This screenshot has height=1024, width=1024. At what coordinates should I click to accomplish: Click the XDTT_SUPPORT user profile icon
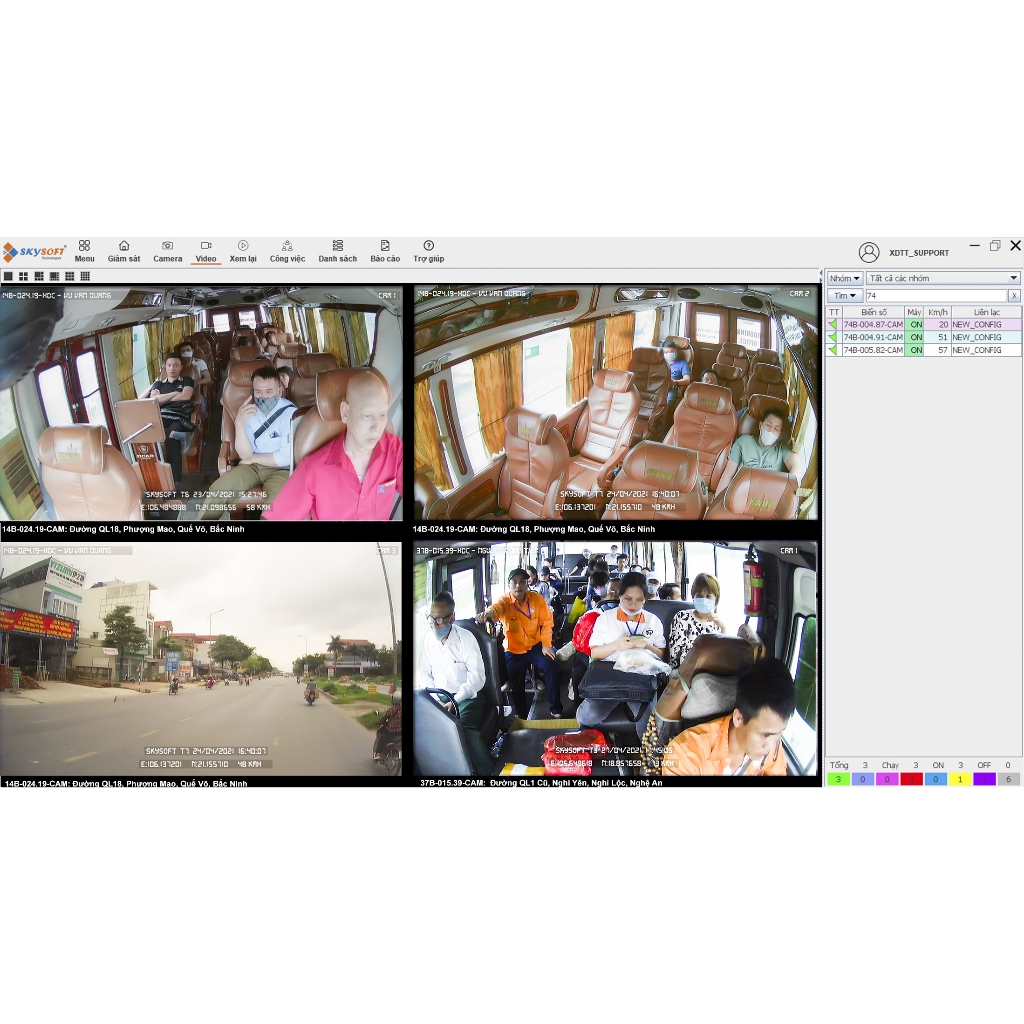click(869, 252)
